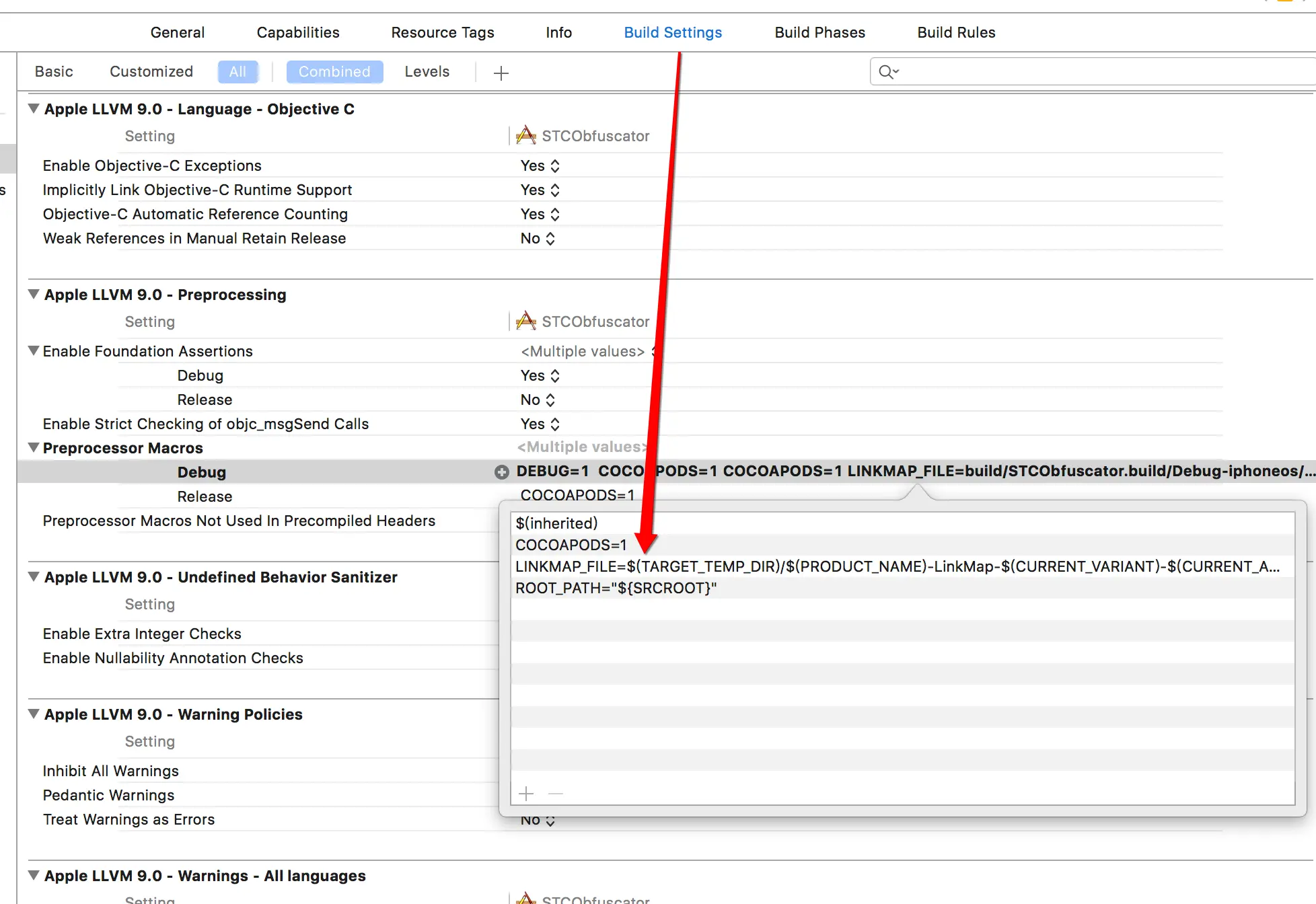The height and width of the screenshot is (904, 1316).
Task: Remove macro with popover minus button
Action: click(556, 794)
